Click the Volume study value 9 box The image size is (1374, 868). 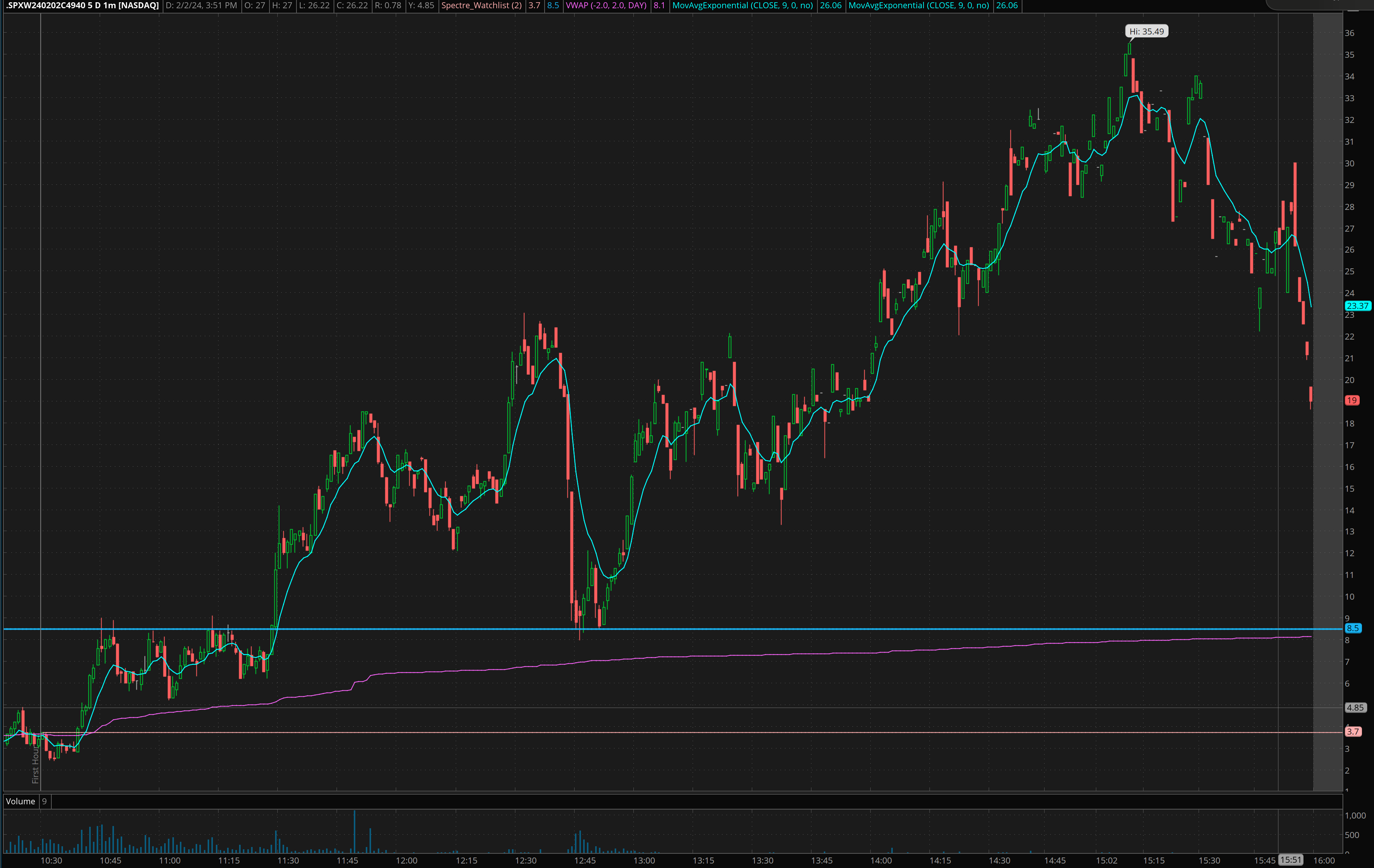(45, 801)
